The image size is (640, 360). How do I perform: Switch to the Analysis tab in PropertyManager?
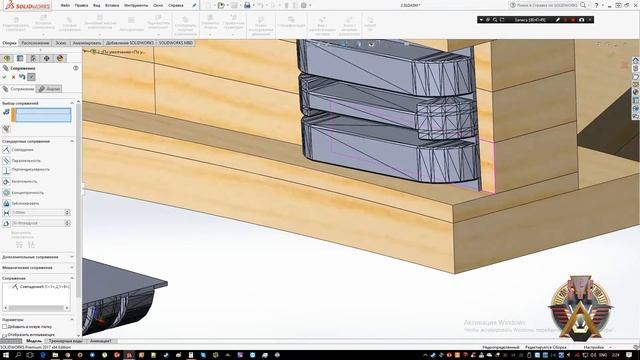pos(49,89)
